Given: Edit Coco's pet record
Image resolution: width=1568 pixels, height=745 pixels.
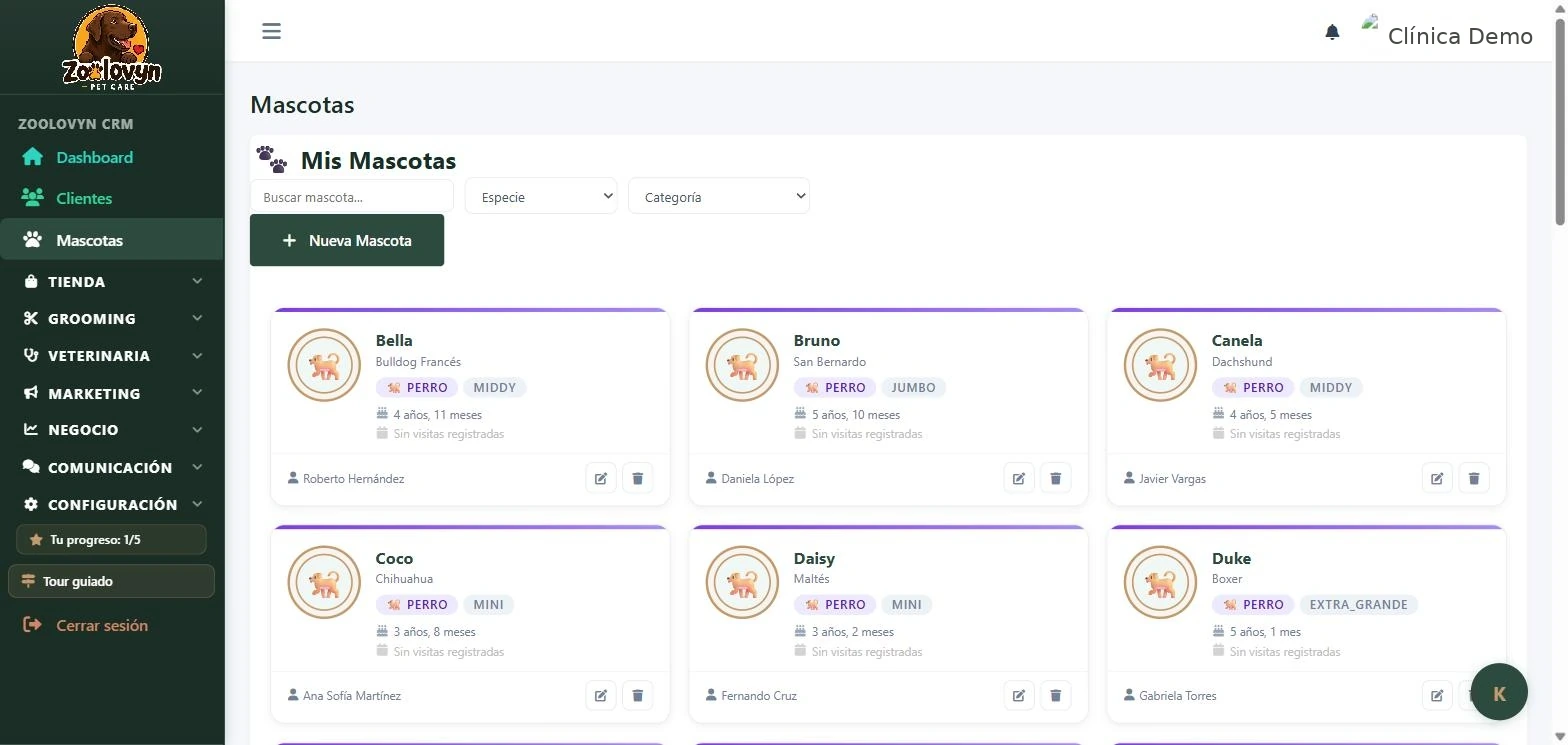Looking at the screenshot, I should 601,695.
